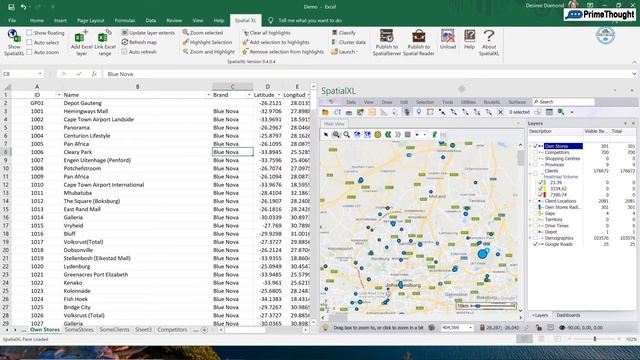Open the Page Layout ribbon tab
640x360 pixels.
pos(91,20)
